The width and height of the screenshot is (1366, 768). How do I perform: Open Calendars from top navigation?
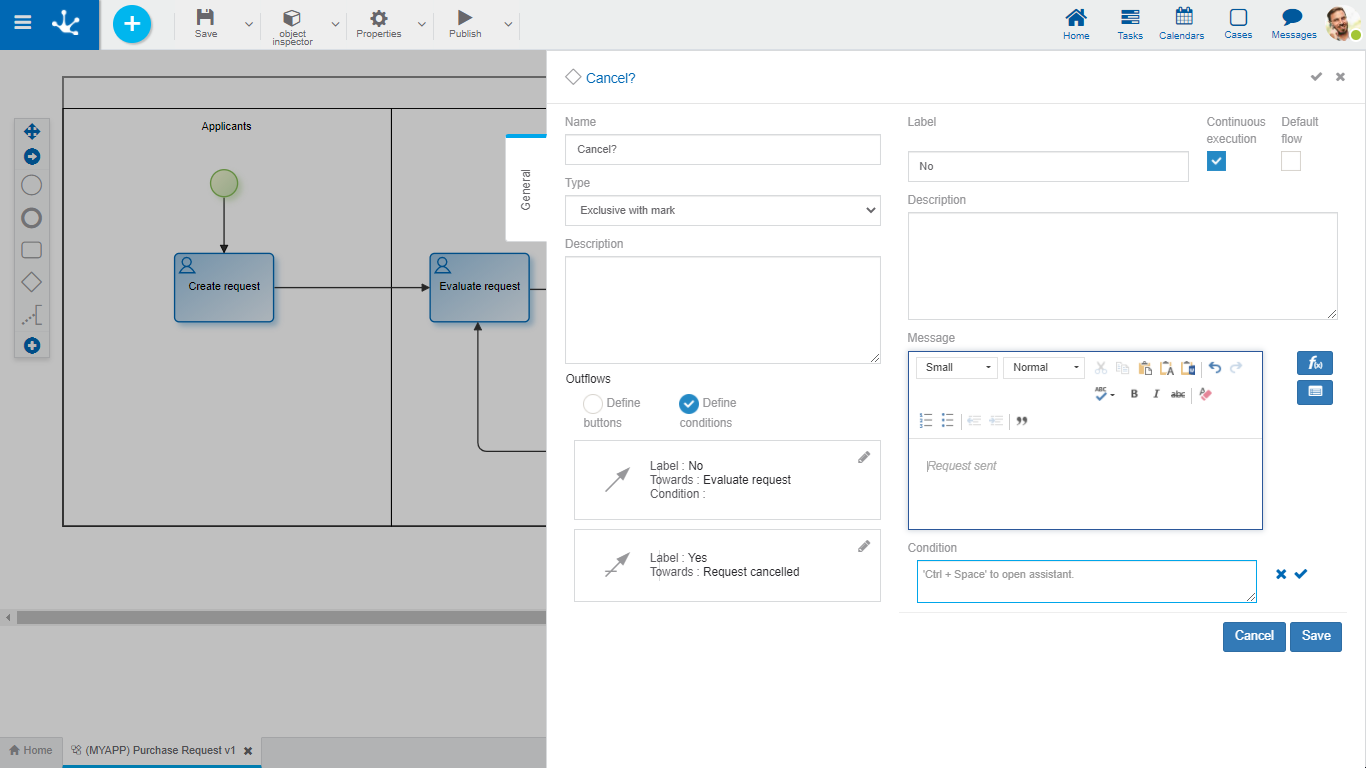click(x=1182, y=24)
